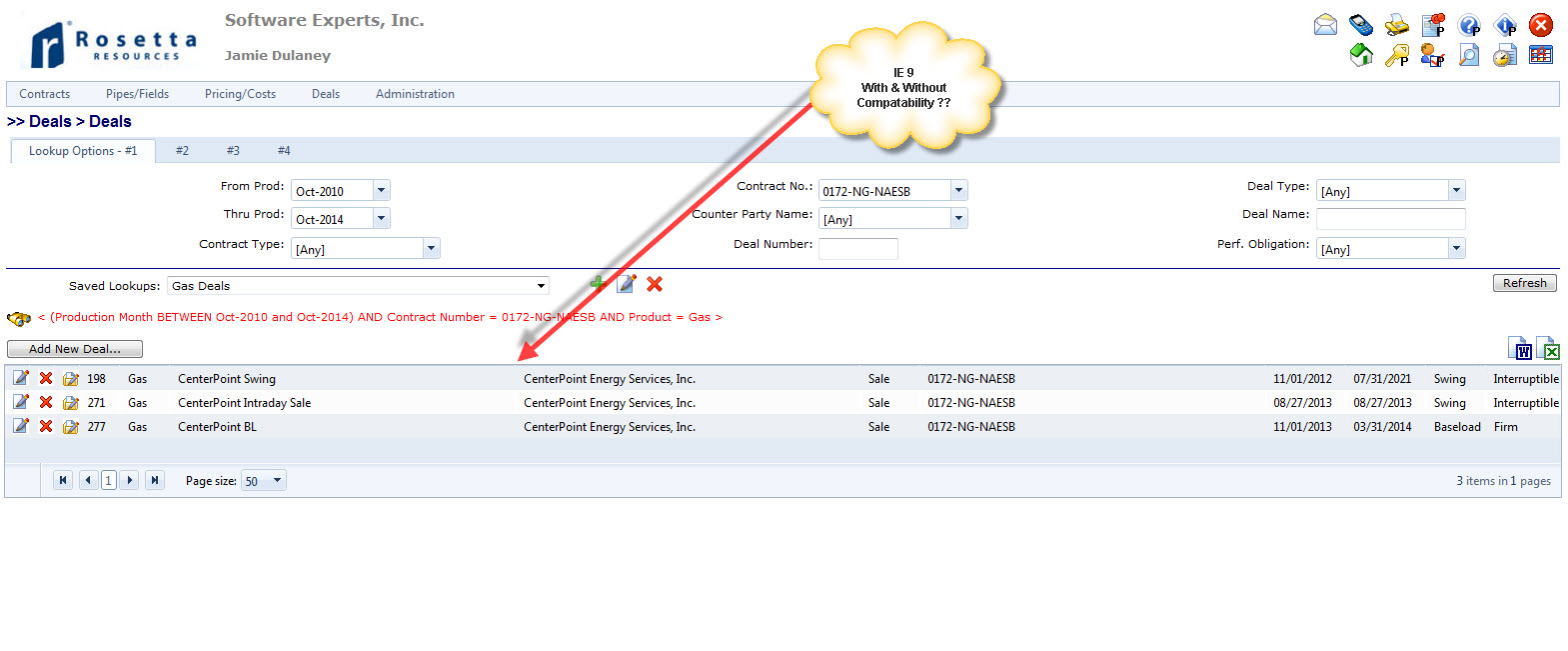Open the Pipes/Fields menu
The height and width of the screenshot is (651, 1568).
pos(137,94)
